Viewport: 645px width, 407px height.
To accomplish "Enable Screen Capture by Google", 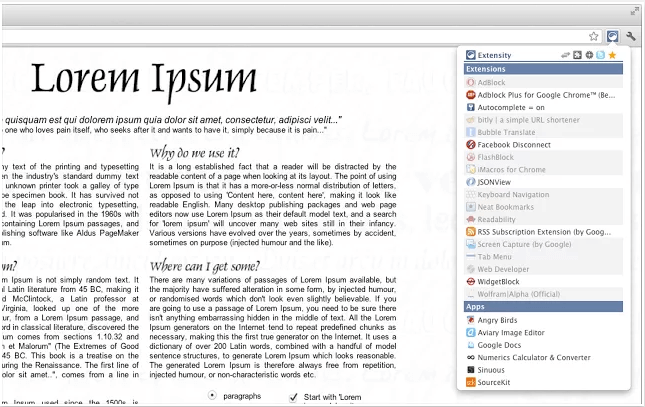I will pos(543,244).
